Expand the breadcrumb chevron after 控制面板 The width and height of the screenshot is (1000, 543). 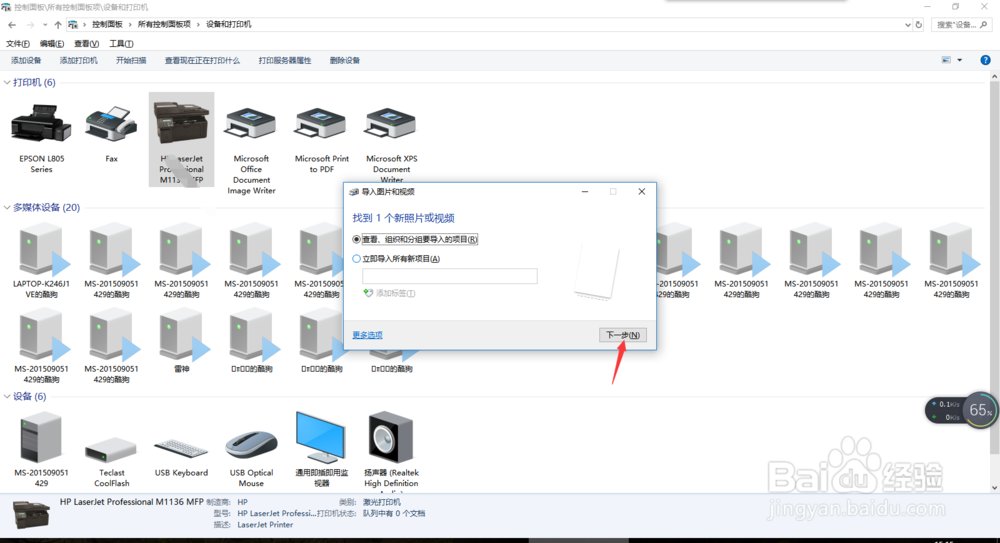click(x=130, y=25)
